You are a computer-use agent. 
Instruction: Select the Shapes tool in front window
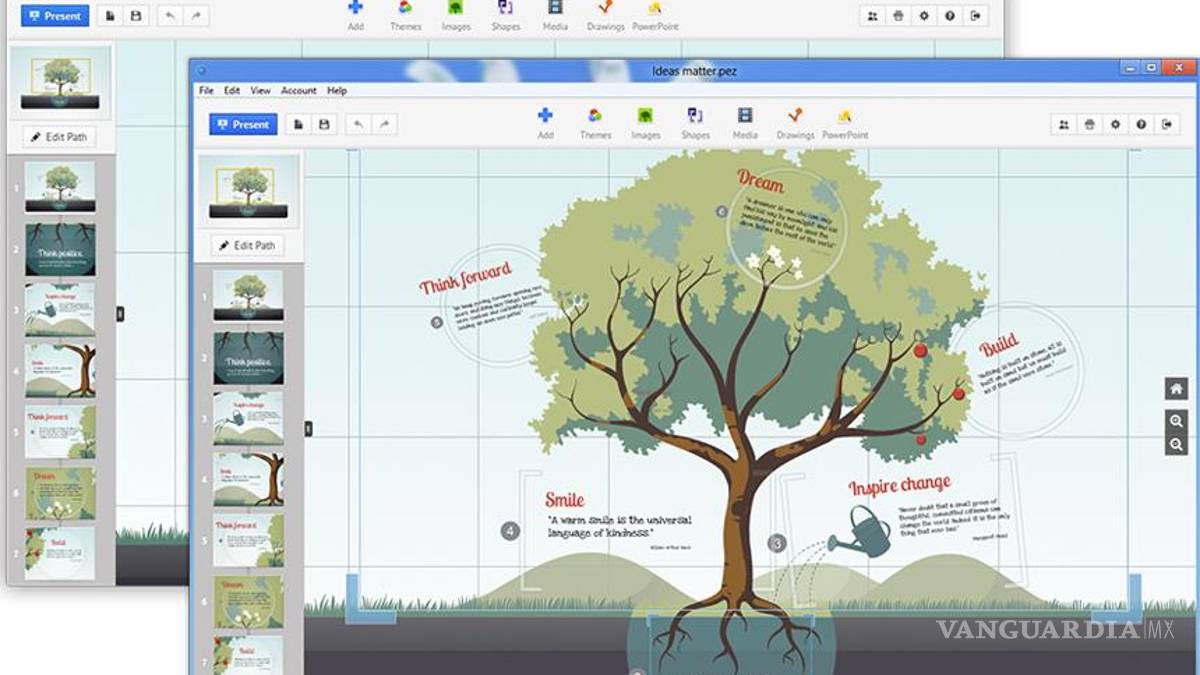click(x=695, y=116)
